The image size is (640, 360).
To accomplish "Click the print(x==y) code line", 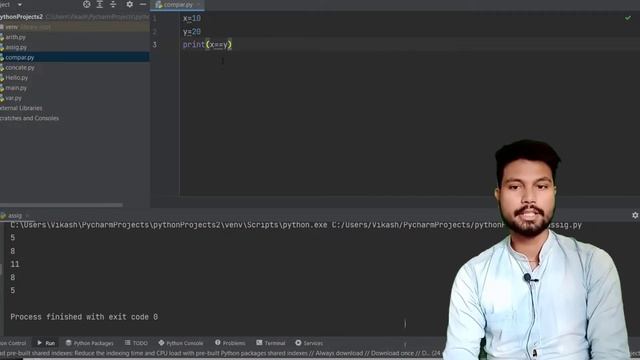I will pyautogui.click(x=207, y=44).
